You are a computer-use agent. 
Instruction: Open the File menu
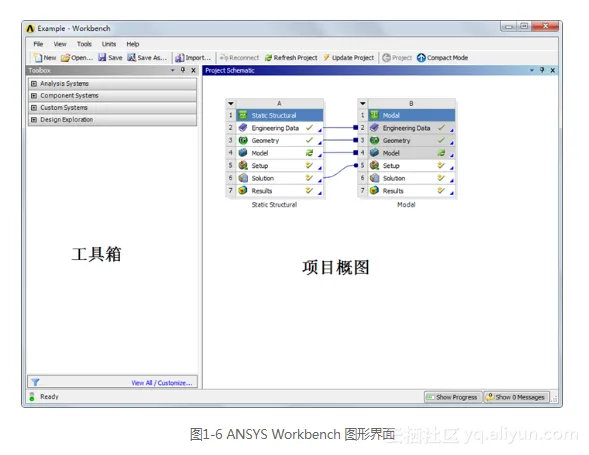coord(38,44)
